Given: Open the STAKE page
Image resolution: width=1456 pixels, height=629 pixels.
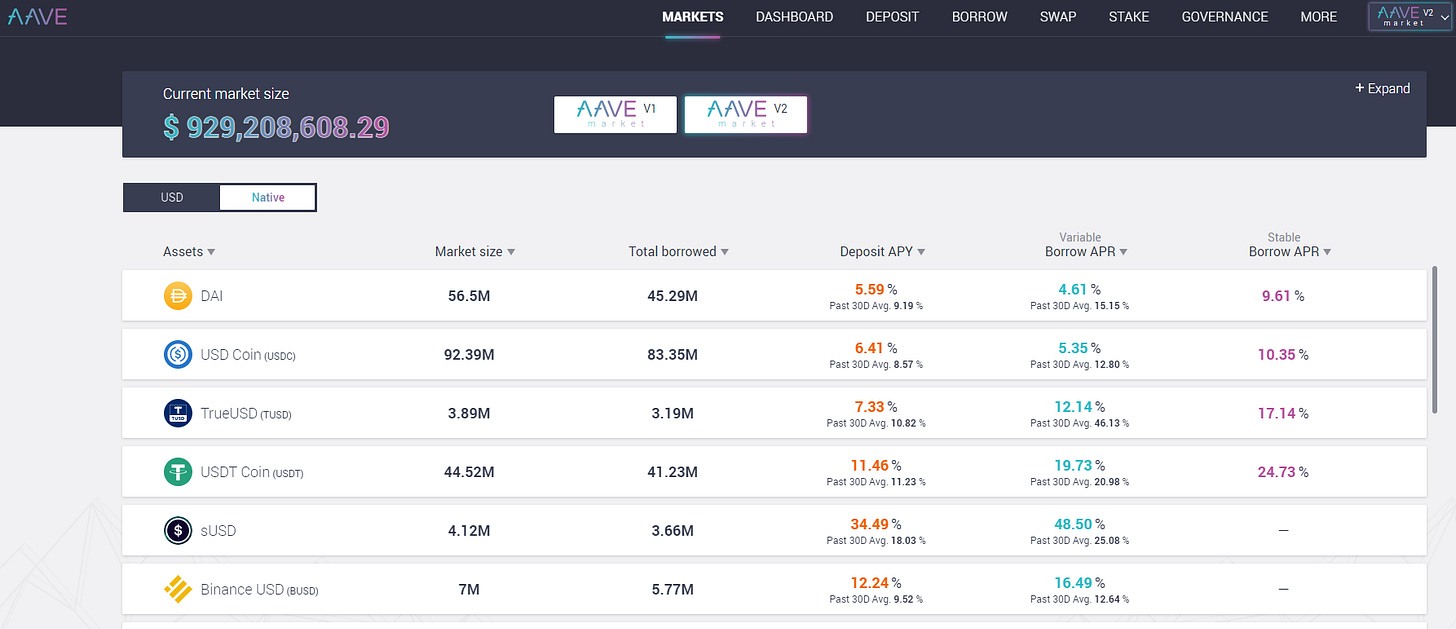Looking at the screenshot, I should pyautogui.click(x=1129, y=17).
